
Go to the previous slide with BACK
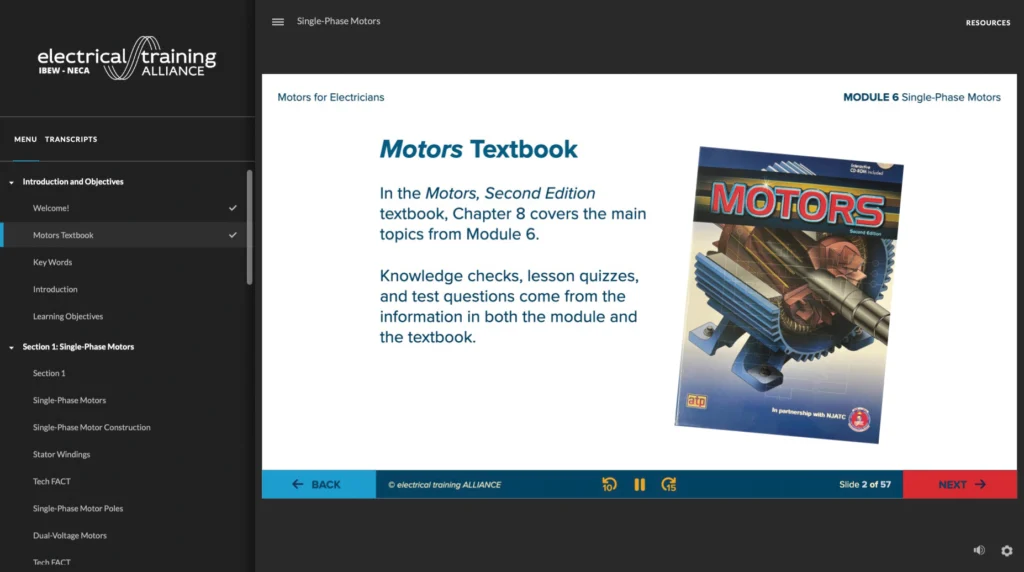[319, 485]
